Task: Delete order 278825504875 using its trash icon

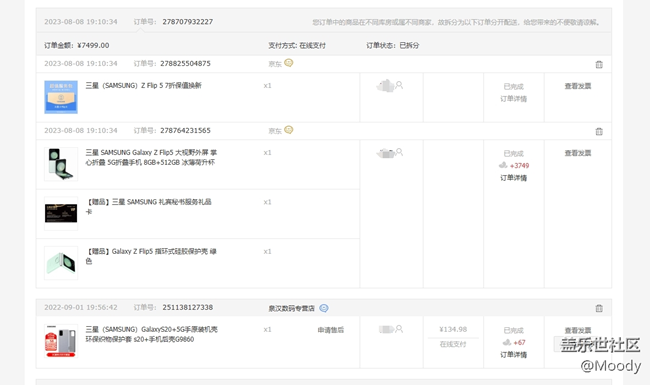Action: 599,64
